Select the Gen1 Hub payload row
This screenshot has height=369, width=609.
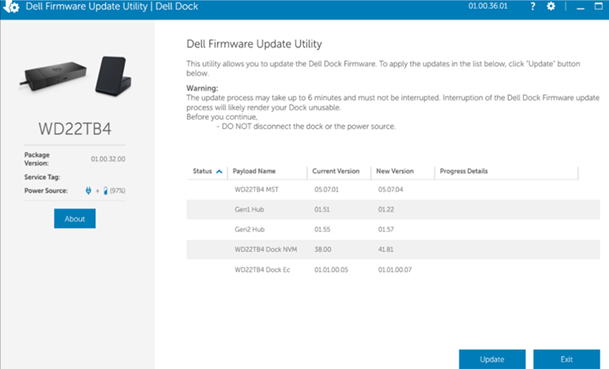393,209
